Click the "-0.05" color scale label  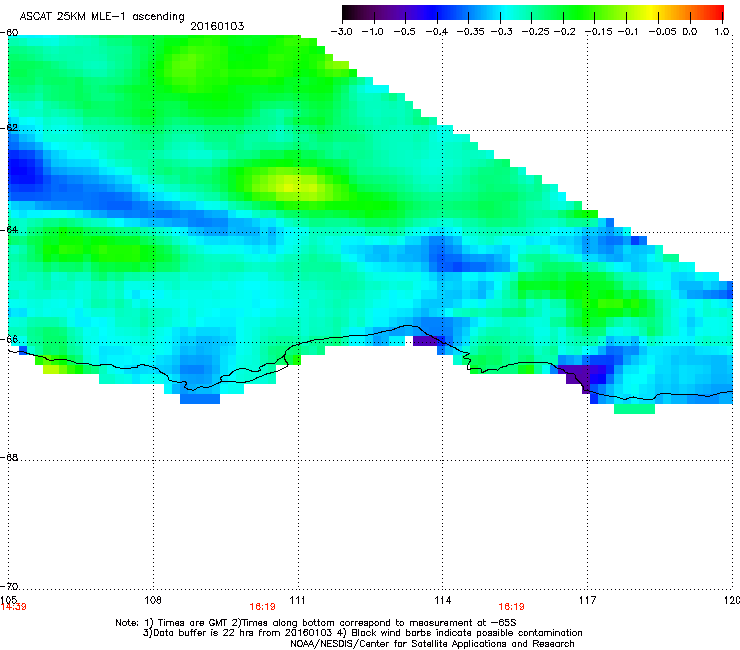pyautogui.click(x=663, y=32)
